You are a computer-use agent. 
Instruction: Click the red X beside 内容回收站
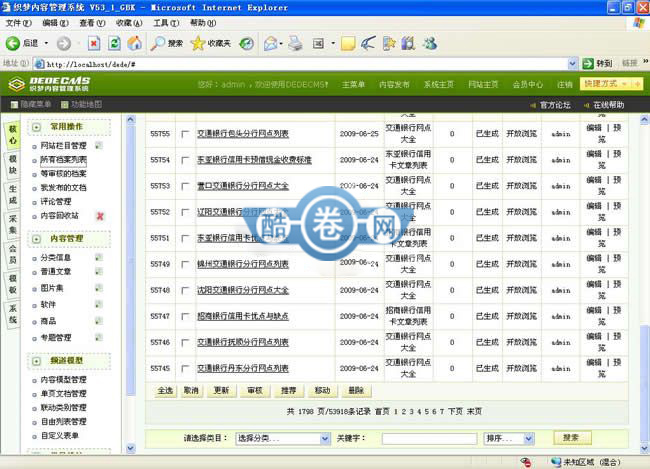pyautogui.click(x=100, y=216)
